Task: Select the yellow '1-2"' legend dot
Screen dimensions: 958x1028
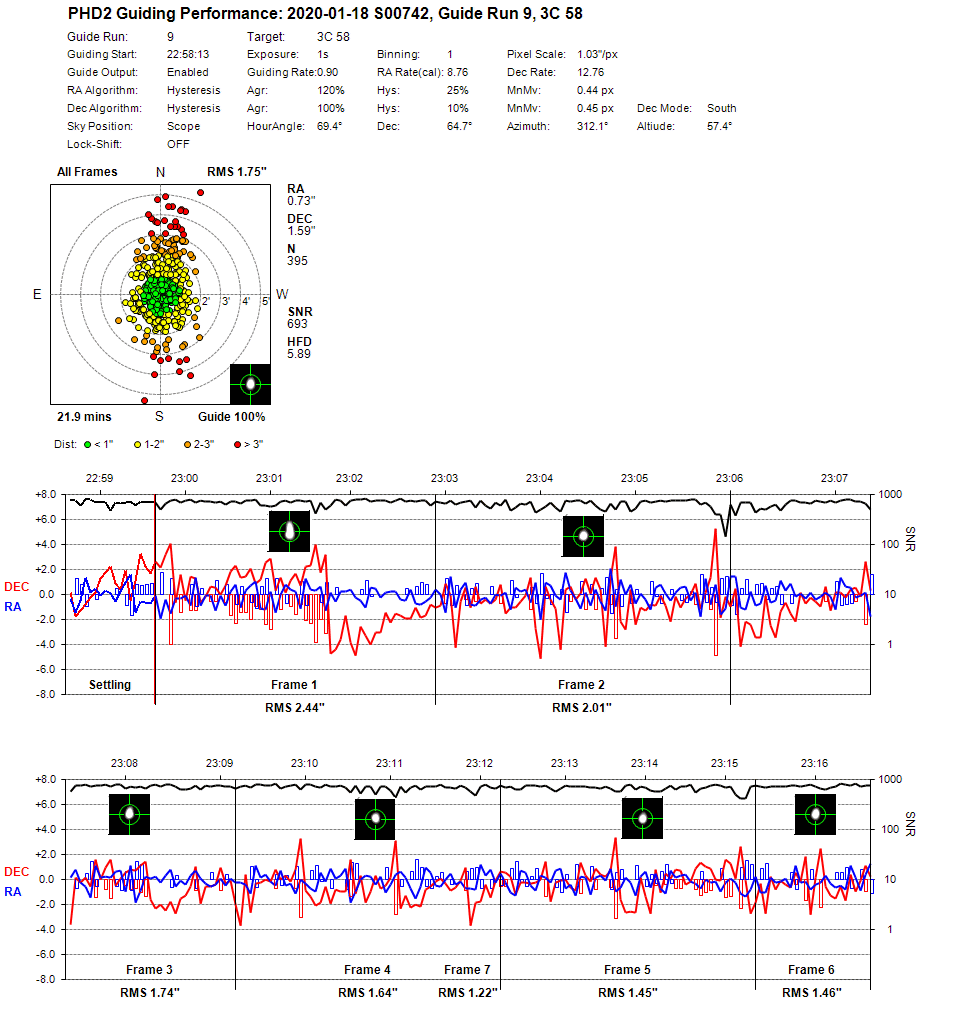Action: [138, 445]
